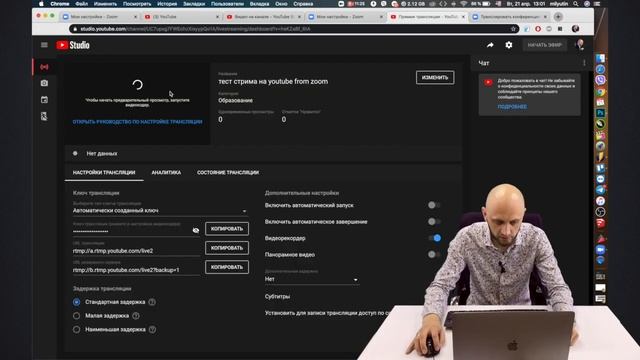Open the stream setup guide link
Viewport: 640px width, 360px height.
click(138, 122)
